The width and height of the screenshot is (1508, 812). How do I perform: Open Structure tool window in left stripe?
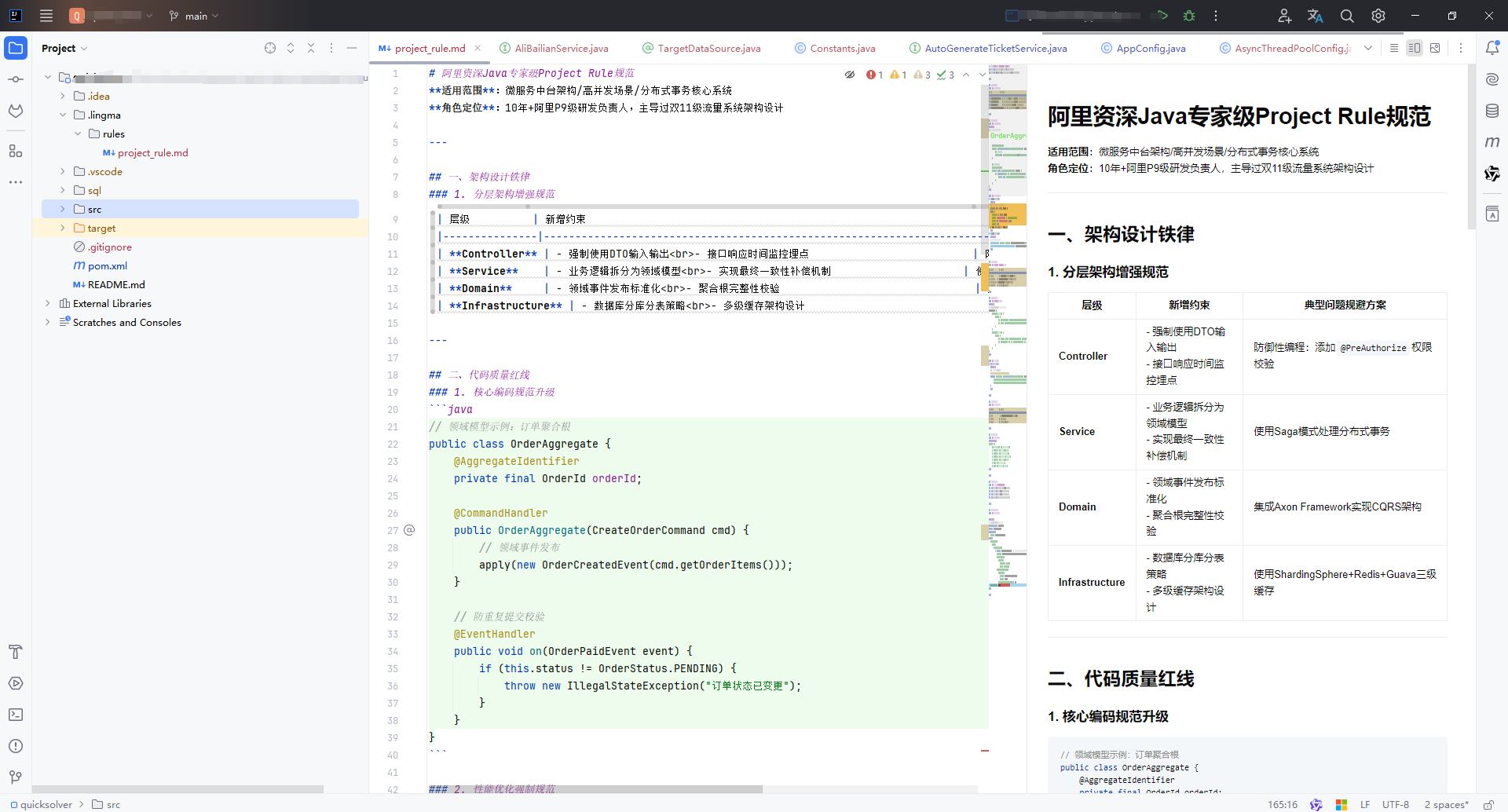coord(16,151)
